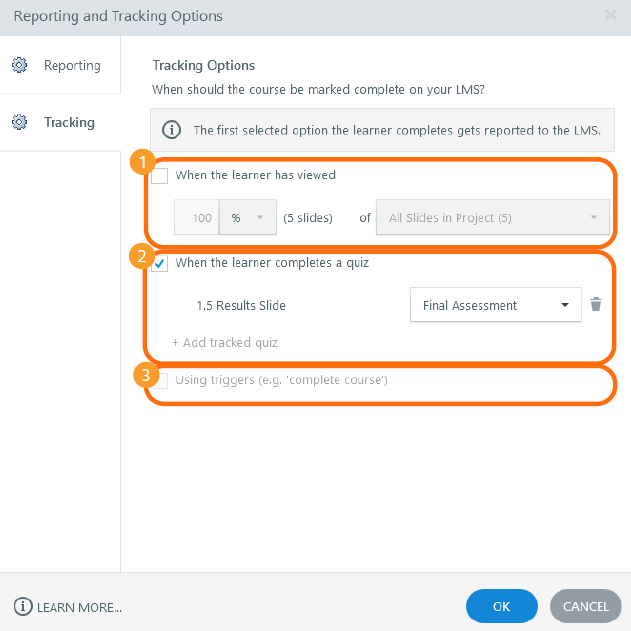Enable 'When the learner has viewed' checkbox
Viewport: 631px width, 631px height.
[160, 176]
